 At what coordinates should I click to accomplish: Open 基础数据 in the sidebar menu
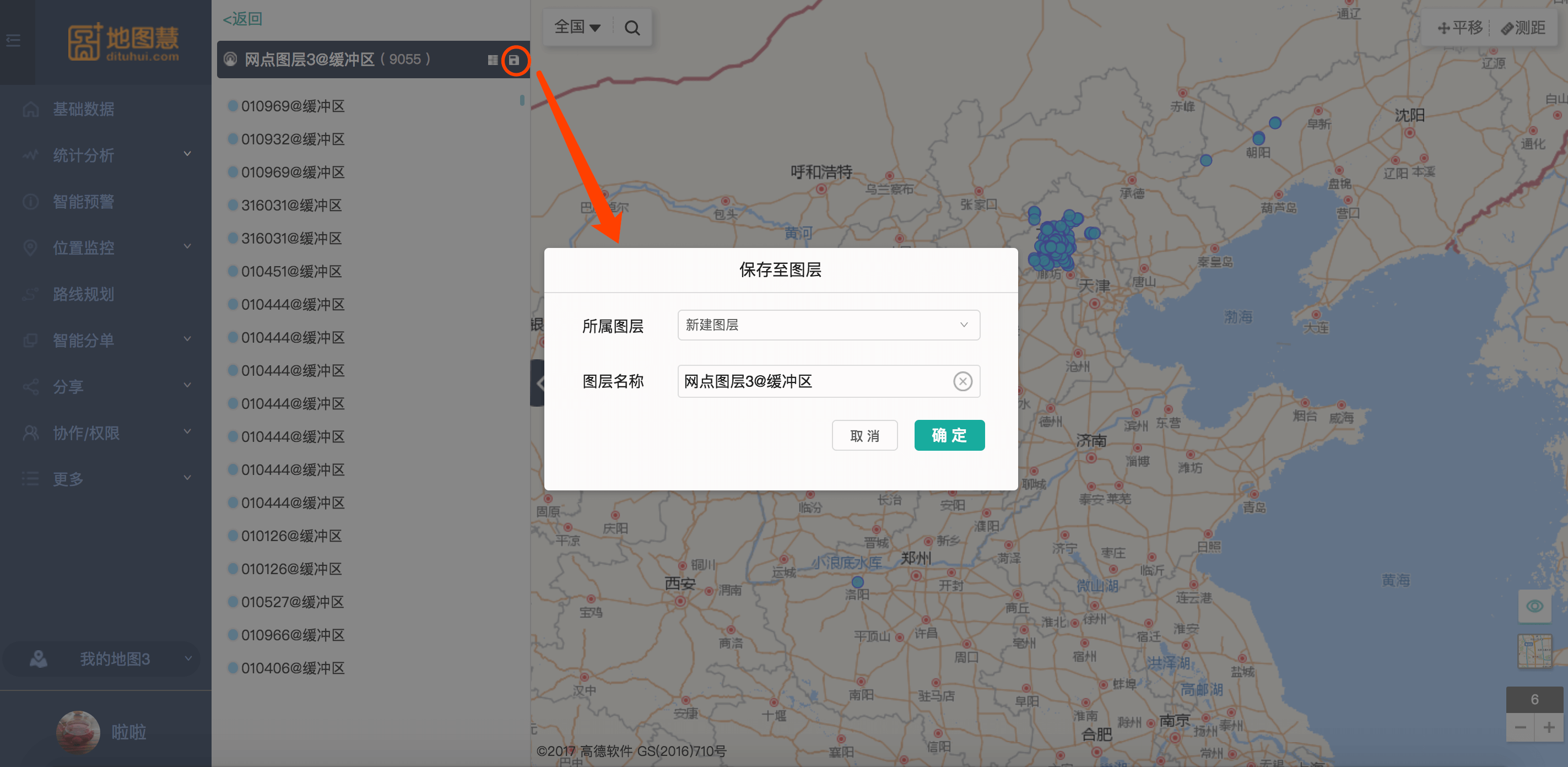pos(83,109)
